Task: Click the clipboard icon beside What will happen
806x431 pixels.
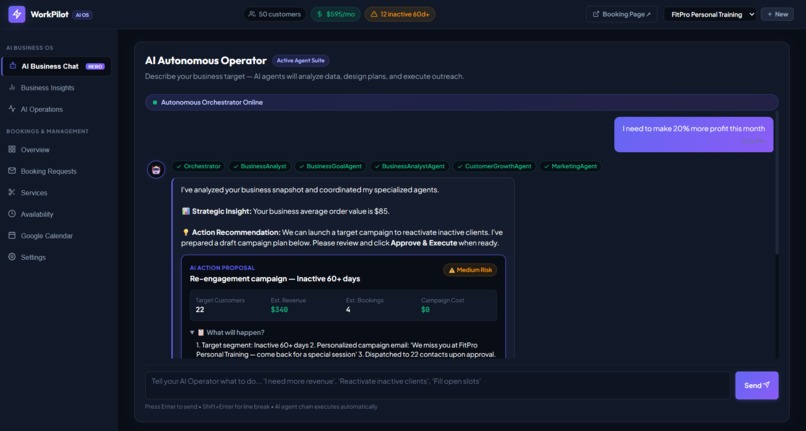Action: (201, 333)
